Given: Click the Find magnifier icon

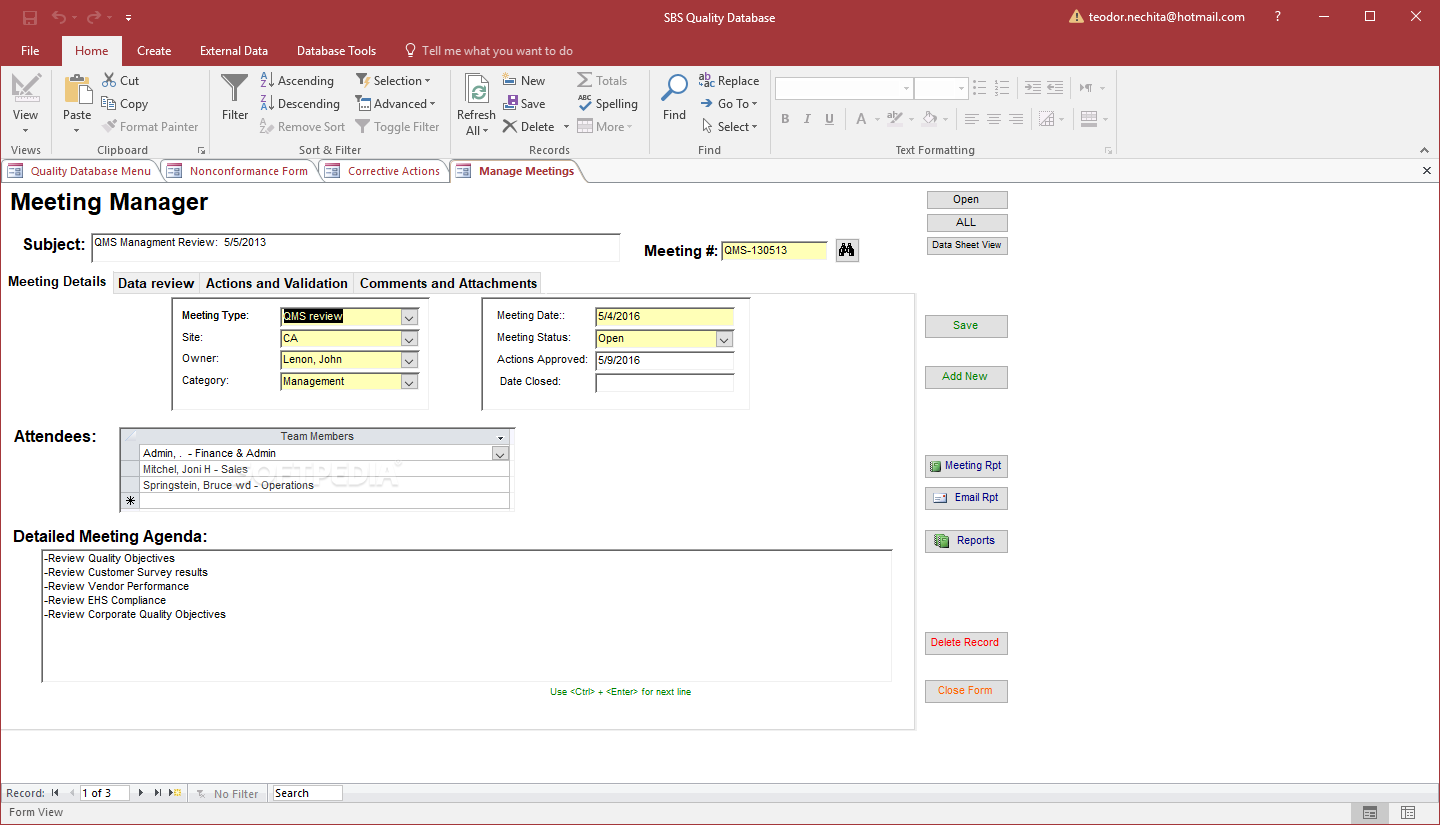Looking at the screenshot, I should [x=675, y=89].
